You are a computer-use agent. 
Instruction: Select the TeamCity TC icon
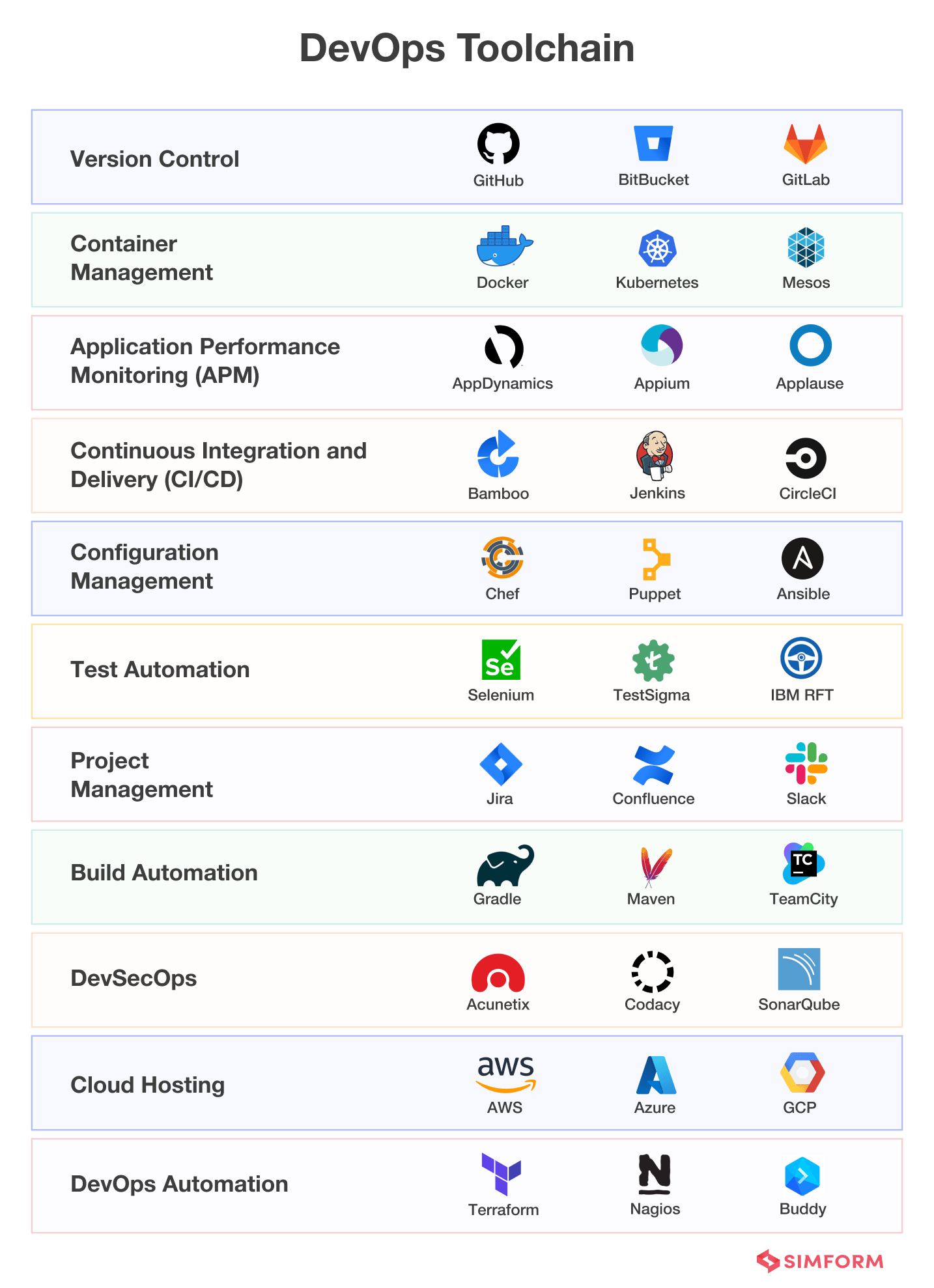pos(804,863)
